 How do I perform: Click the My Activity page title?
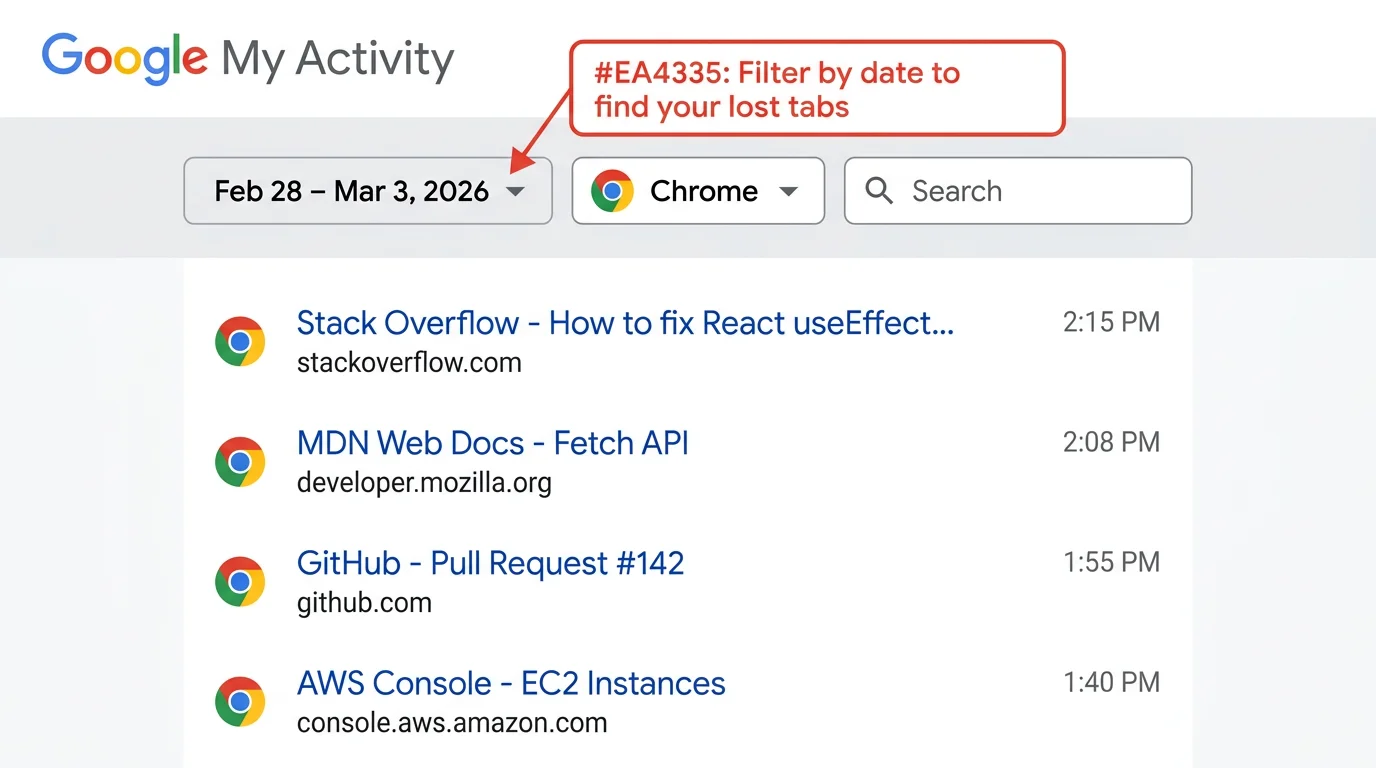pos(337,58)
